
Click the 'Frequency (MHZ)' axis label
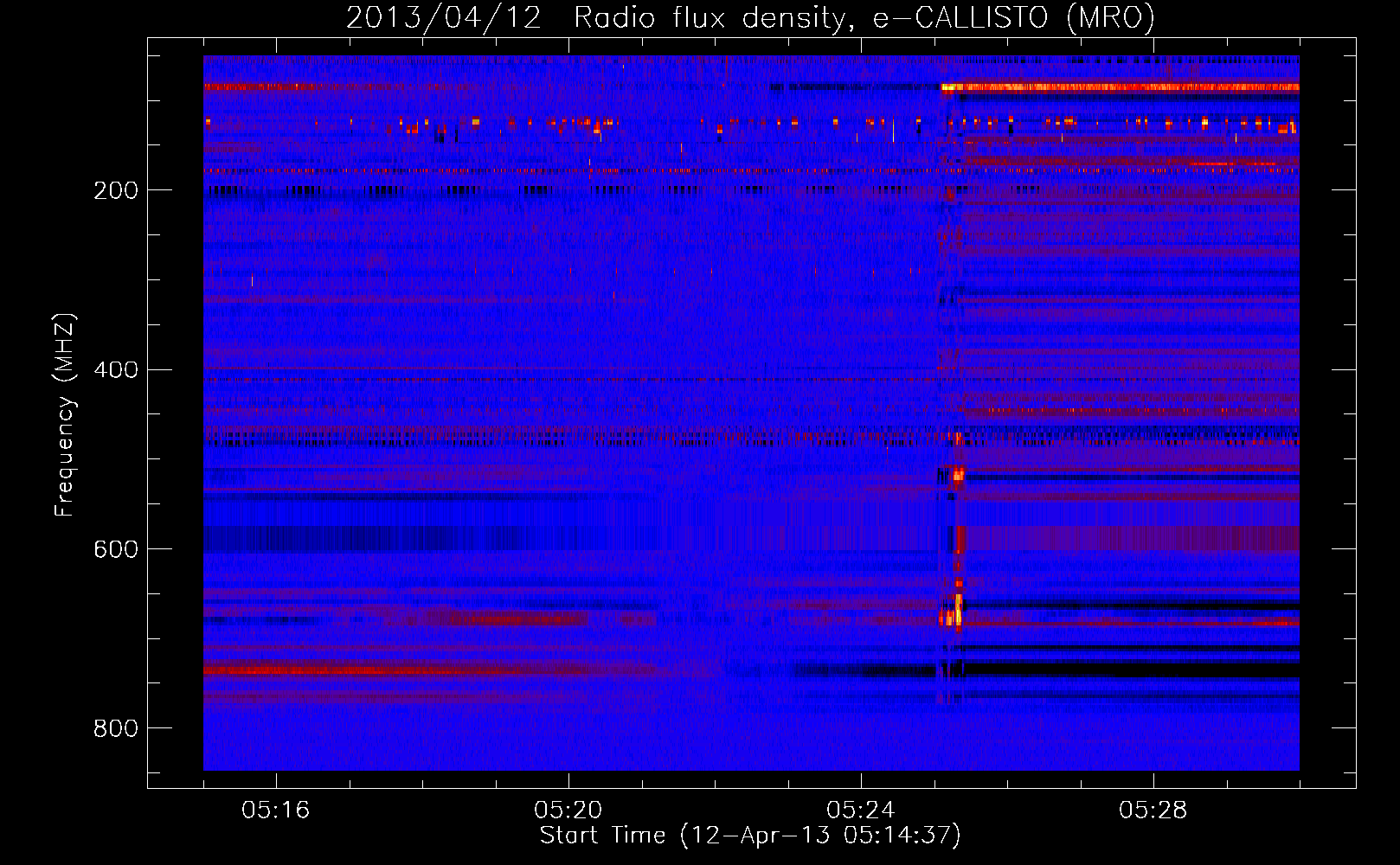(x=65, y=414)
